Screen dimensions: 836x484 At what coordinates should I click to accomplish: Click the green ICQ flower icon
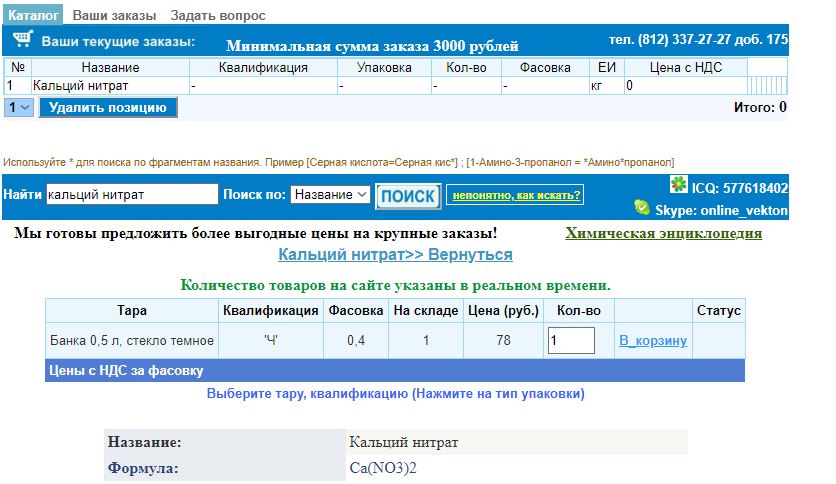pyautogui.click(x=679, y=185)
